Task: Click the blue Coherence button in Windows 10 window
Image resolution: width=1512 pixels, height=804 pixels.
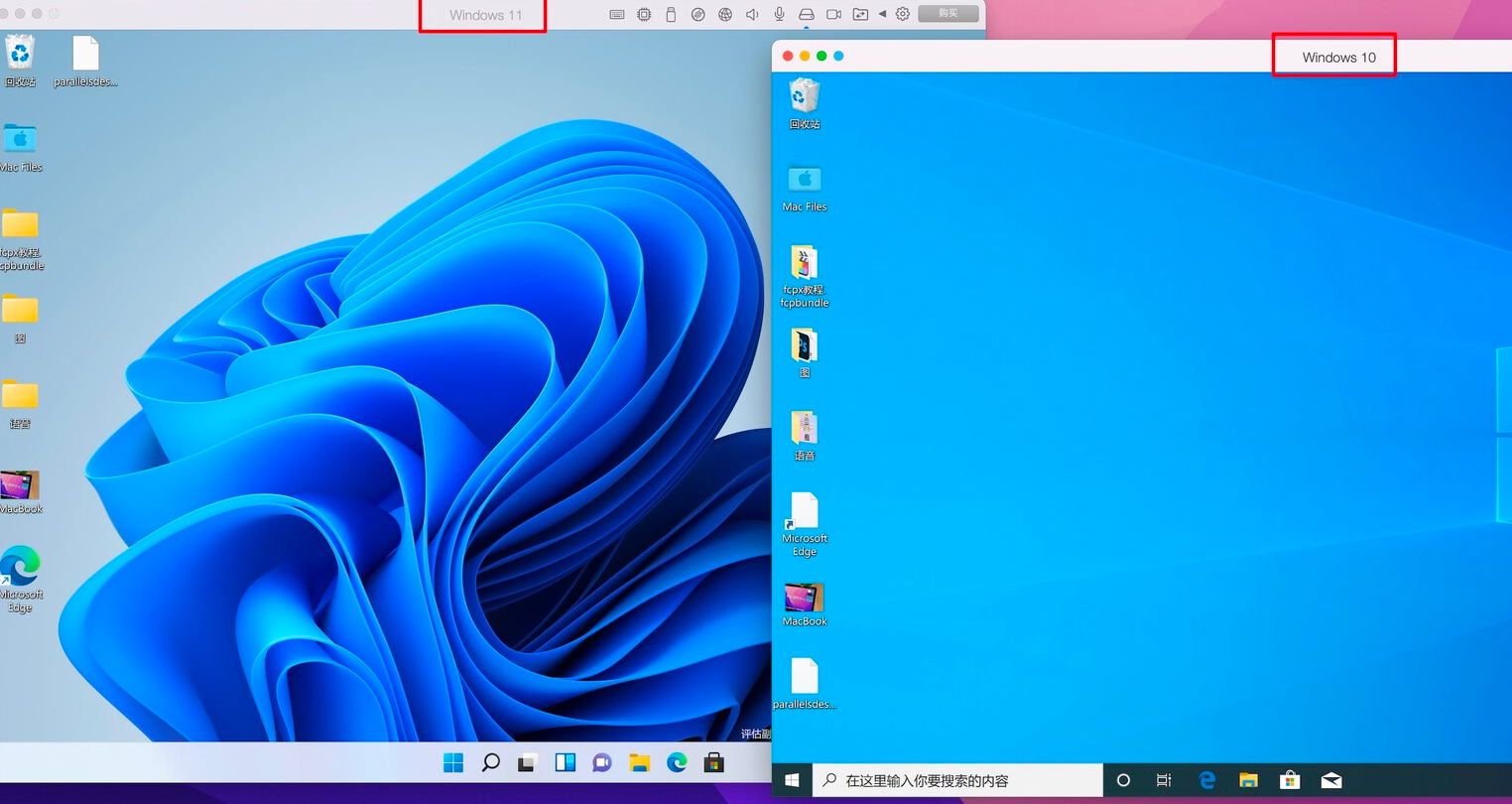Action: 838,56
